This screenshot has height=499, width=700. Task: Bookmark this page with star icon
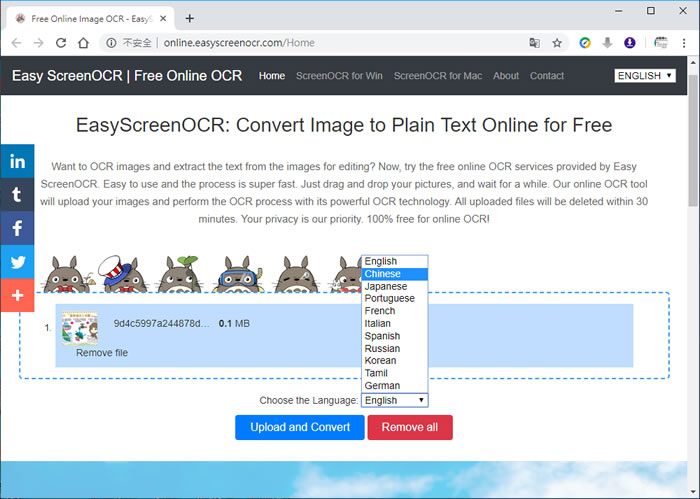coord(557,43)
